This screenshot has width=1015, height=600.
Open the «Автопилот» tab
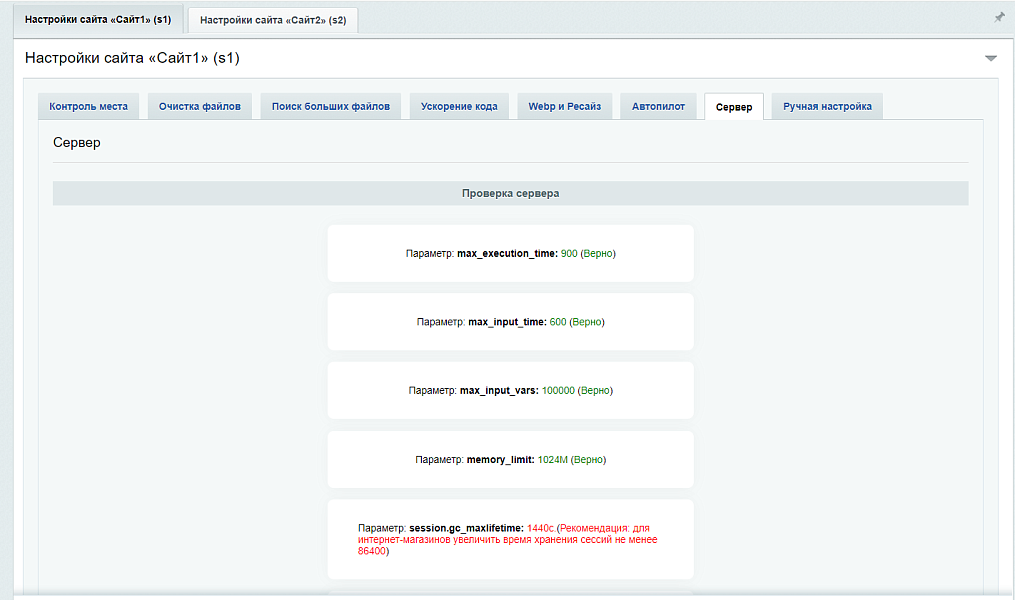tap(657, 106)
